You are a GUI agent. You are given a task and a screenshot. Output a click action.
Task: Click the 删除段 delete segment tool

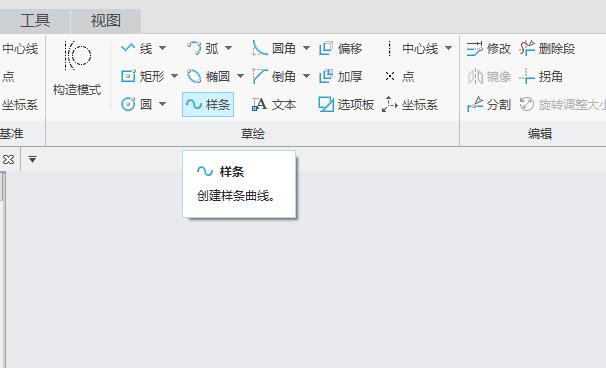click(x=547, y=49)
